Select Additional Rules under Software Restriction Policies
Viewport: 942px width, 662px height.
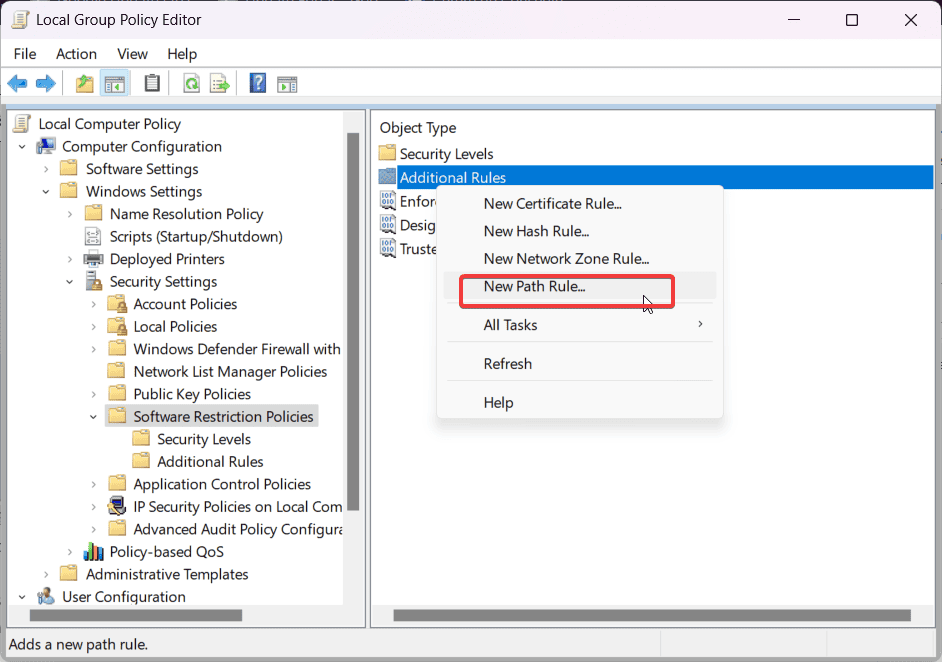pyautogui.click(x=210, y=461)
